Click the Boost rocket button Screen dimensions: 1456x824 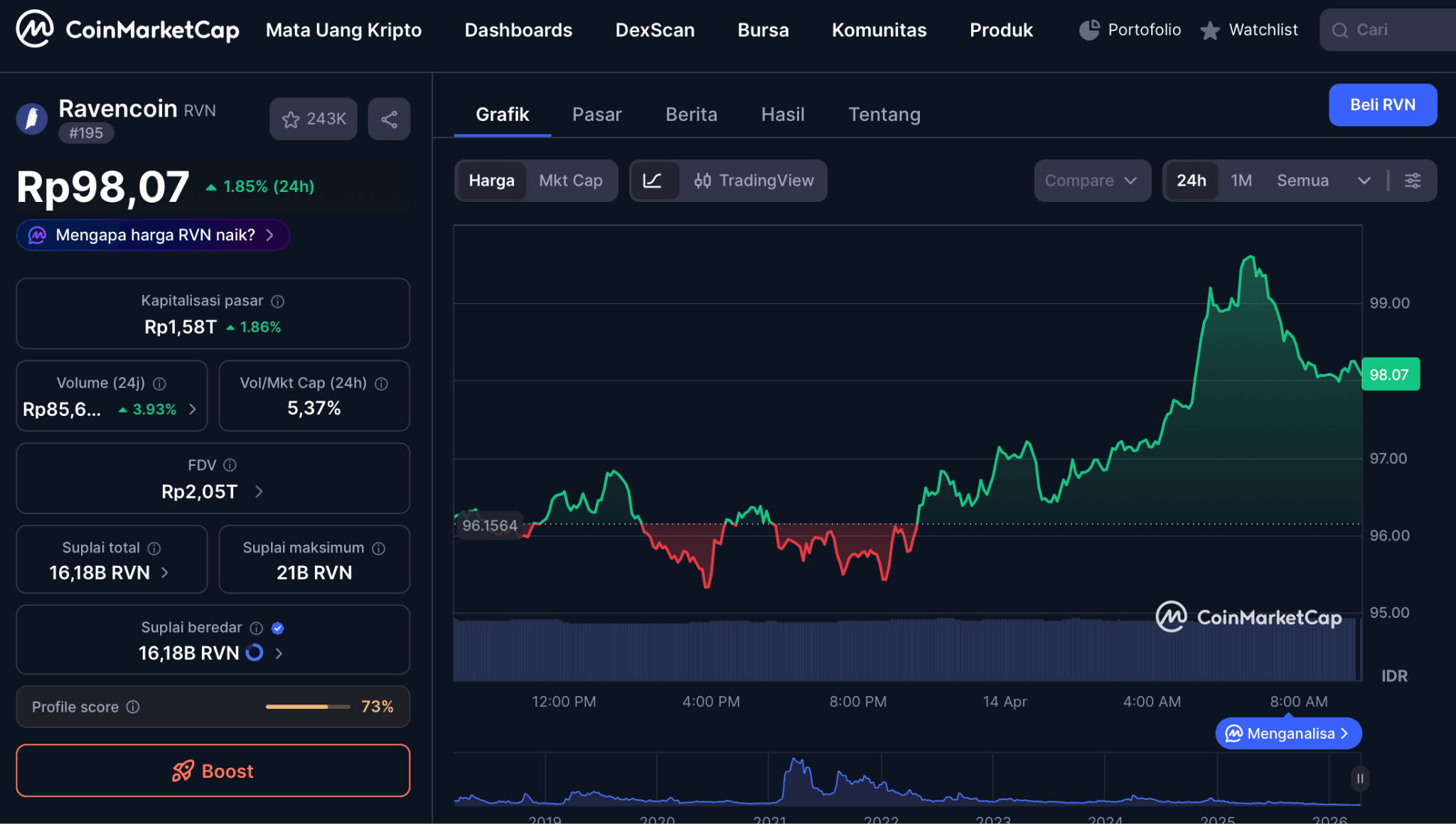[x=213, y=771]
